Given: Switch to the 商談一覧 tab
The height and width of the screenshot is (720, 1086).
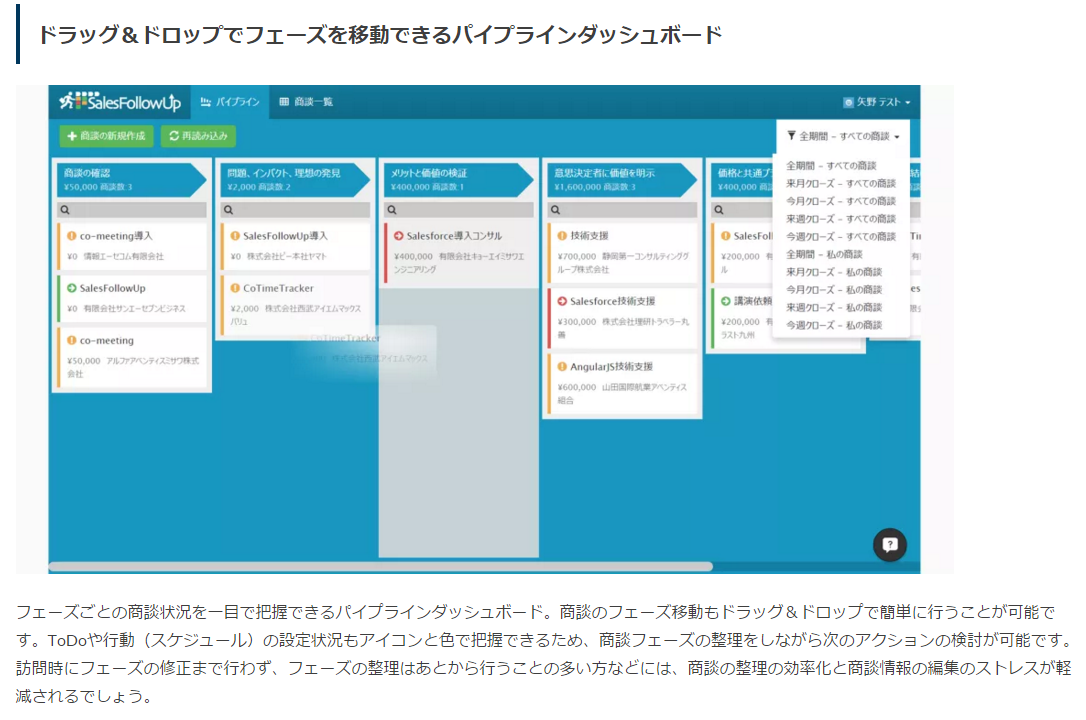Looking at the screenshot, I should tap(306, 102).
